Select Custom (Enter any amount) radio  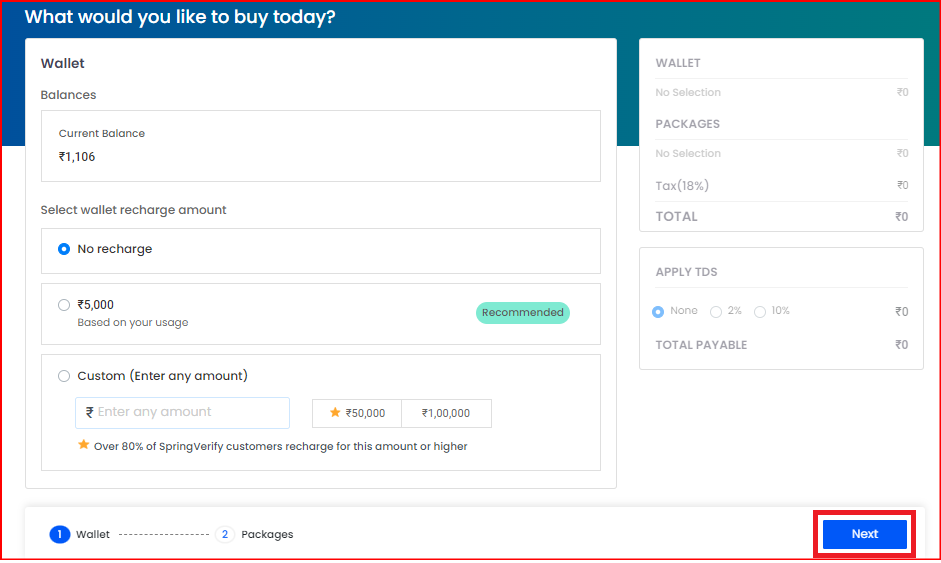[x=64, y=376]
